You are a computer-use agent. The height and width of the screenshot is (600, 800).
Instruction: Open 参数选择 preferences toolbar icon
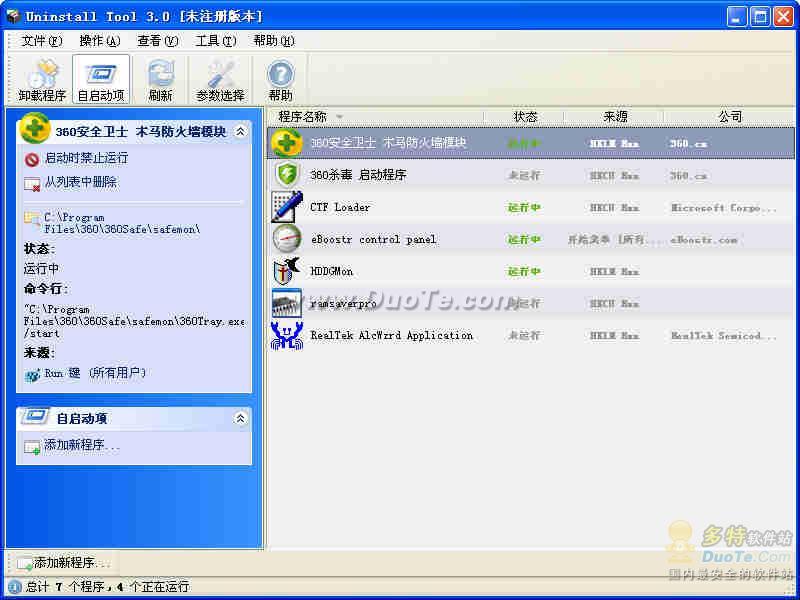pyautogui.click(x=220, y=80)
